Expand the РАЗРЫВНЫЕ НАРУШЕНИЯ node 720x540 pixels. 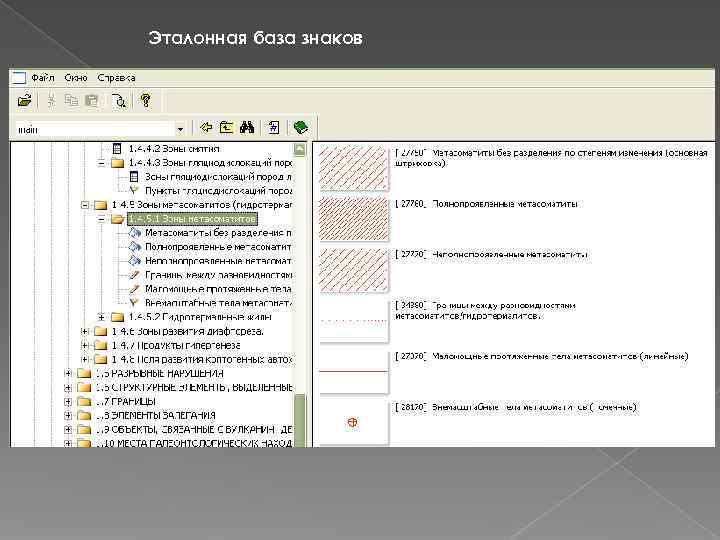coord(68,373)
